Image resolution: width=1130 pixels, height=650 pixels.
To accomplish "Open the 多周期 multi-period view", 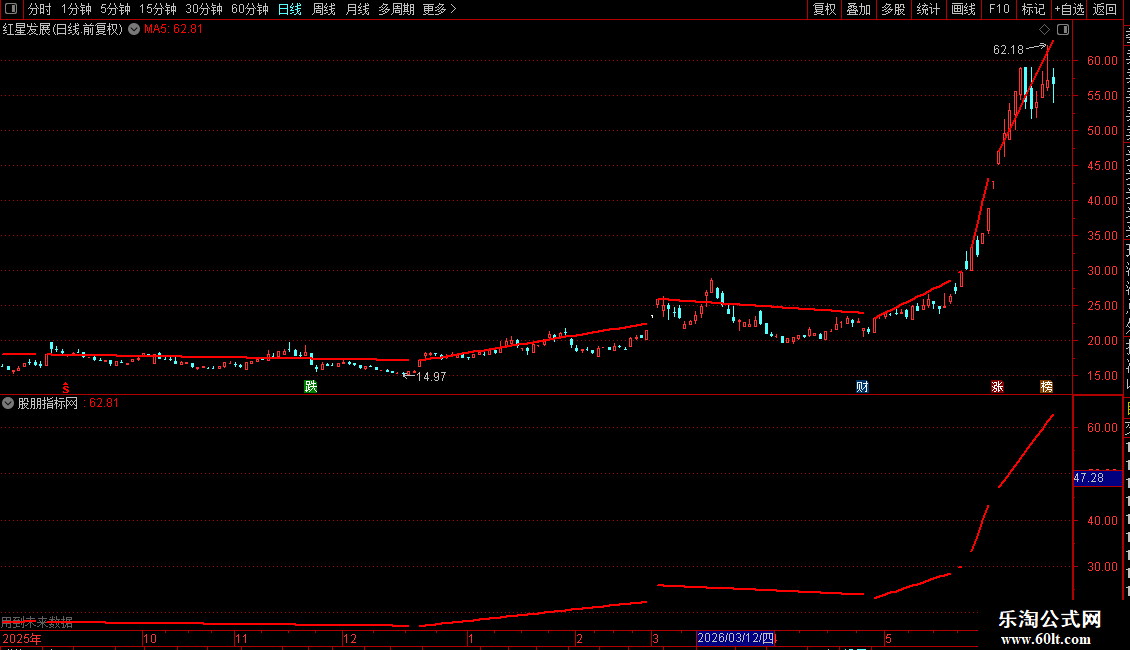I will click(x=396, y=9).
